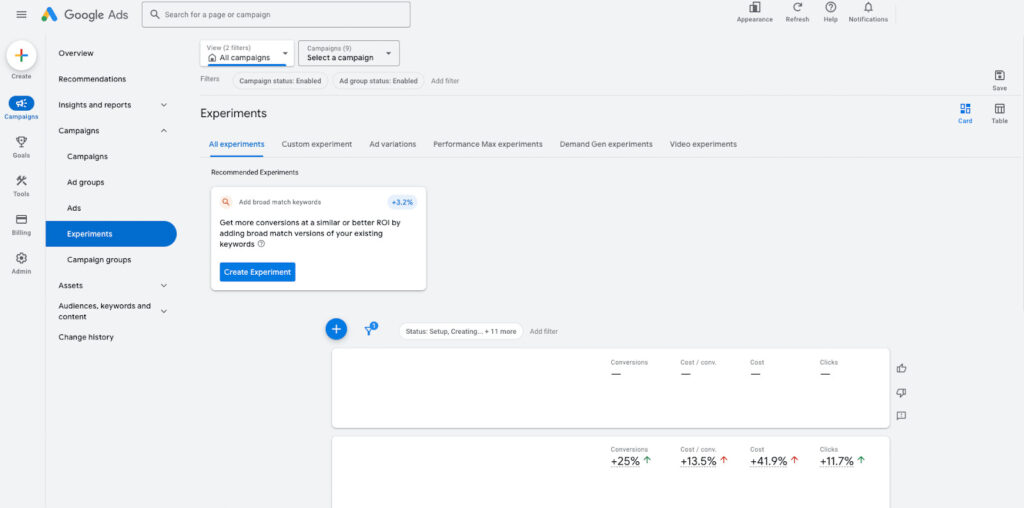Click the thumbs up feedback icon

pyautogui.click(x=901, y=368)
